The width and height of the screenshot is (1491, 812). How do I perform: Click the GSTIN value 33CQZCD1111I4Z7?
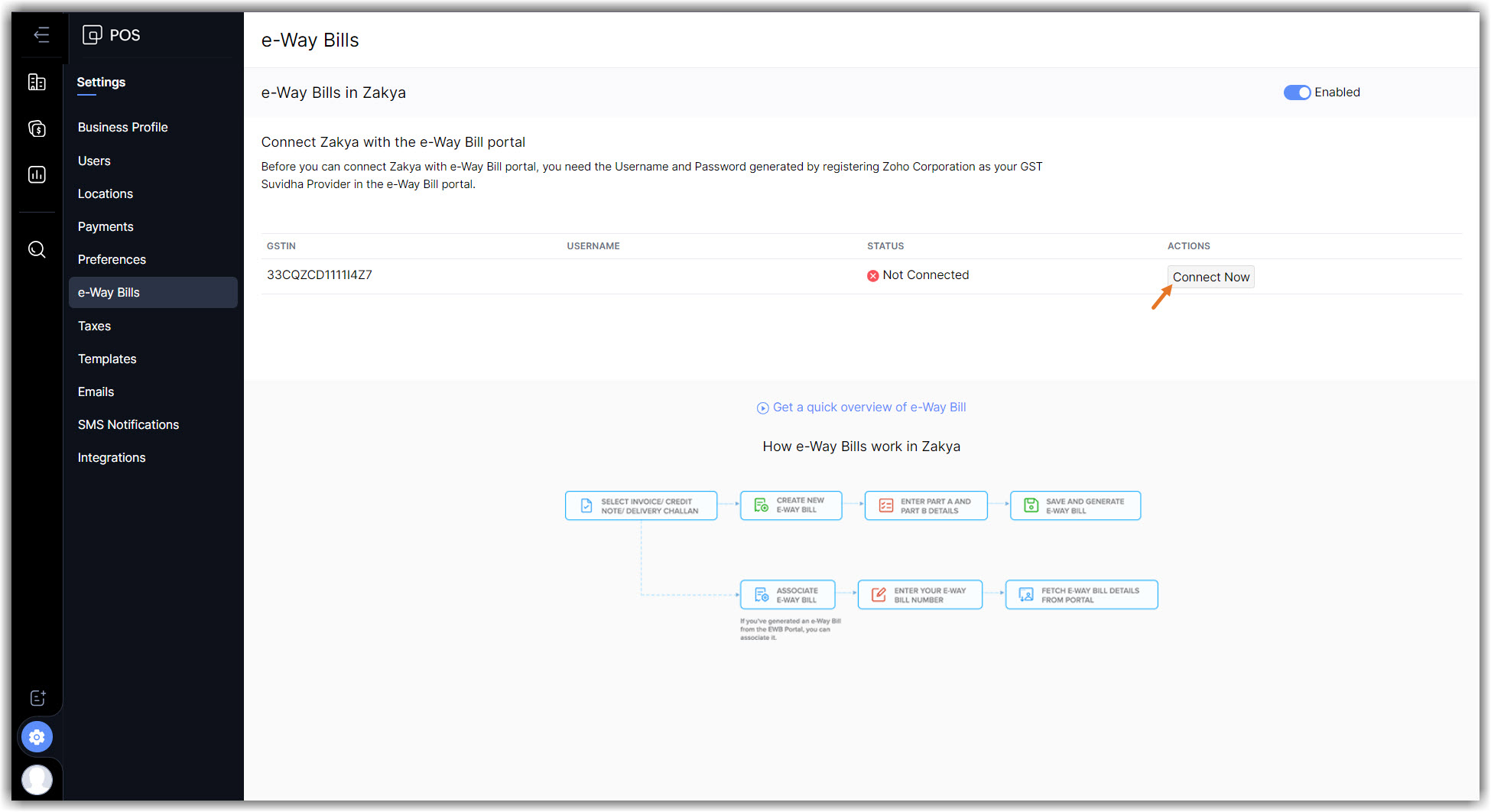click(x=320, y=275)
